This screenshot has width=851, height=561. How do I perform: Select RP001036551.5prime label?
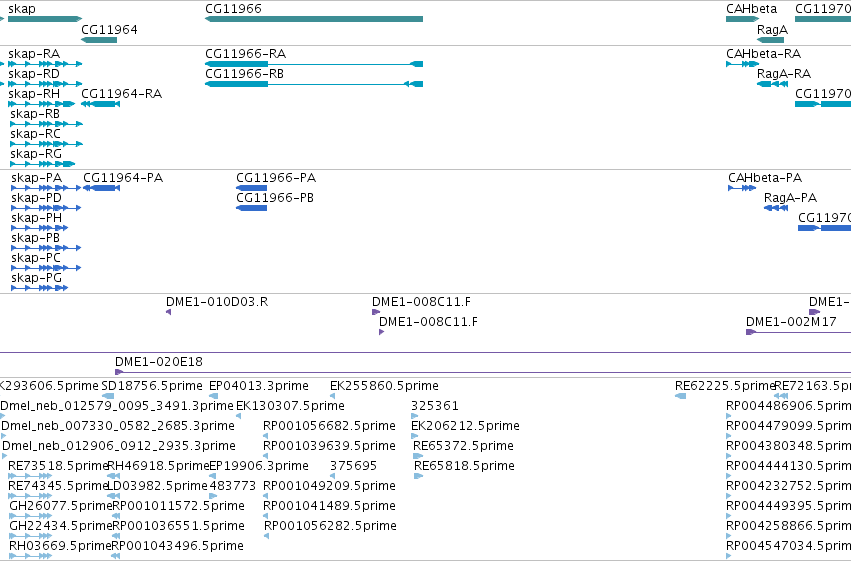[178, 527]
